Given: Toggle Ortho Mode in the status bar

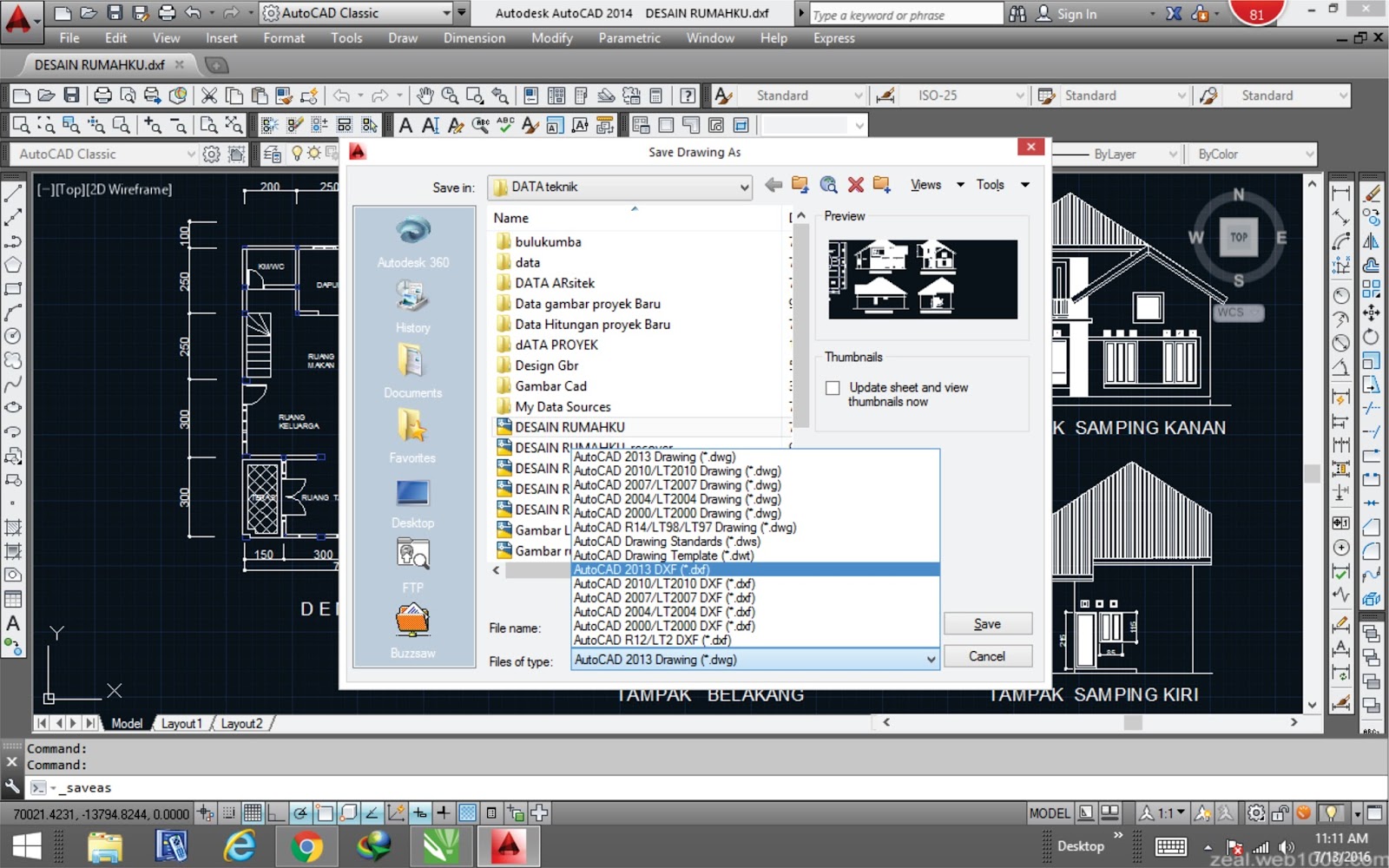Looking at the screenshot, I should pyautogui.click(x=276, y=813).
